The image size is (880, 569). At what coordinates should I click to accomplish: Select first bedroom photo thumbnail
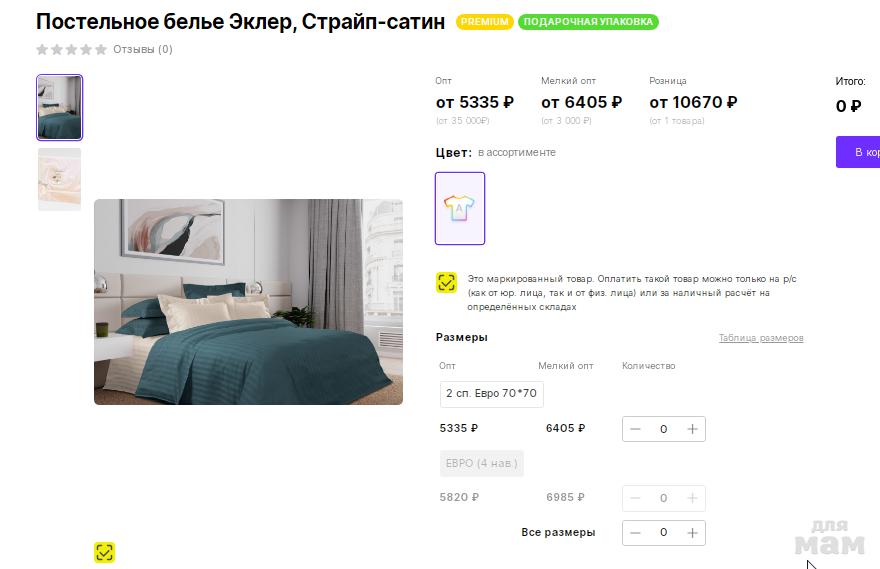pyautogui.click(x=59, y=107)
